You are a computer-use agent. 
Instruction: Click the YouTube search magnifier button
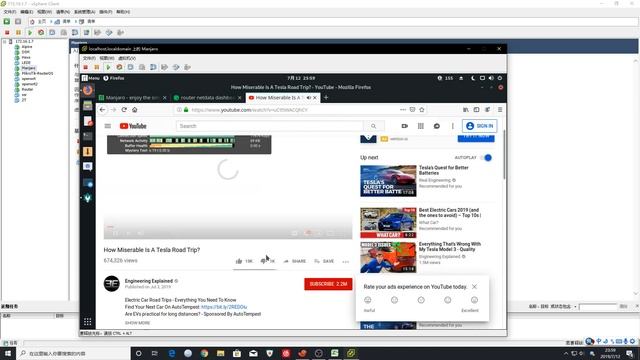(373, 126)
